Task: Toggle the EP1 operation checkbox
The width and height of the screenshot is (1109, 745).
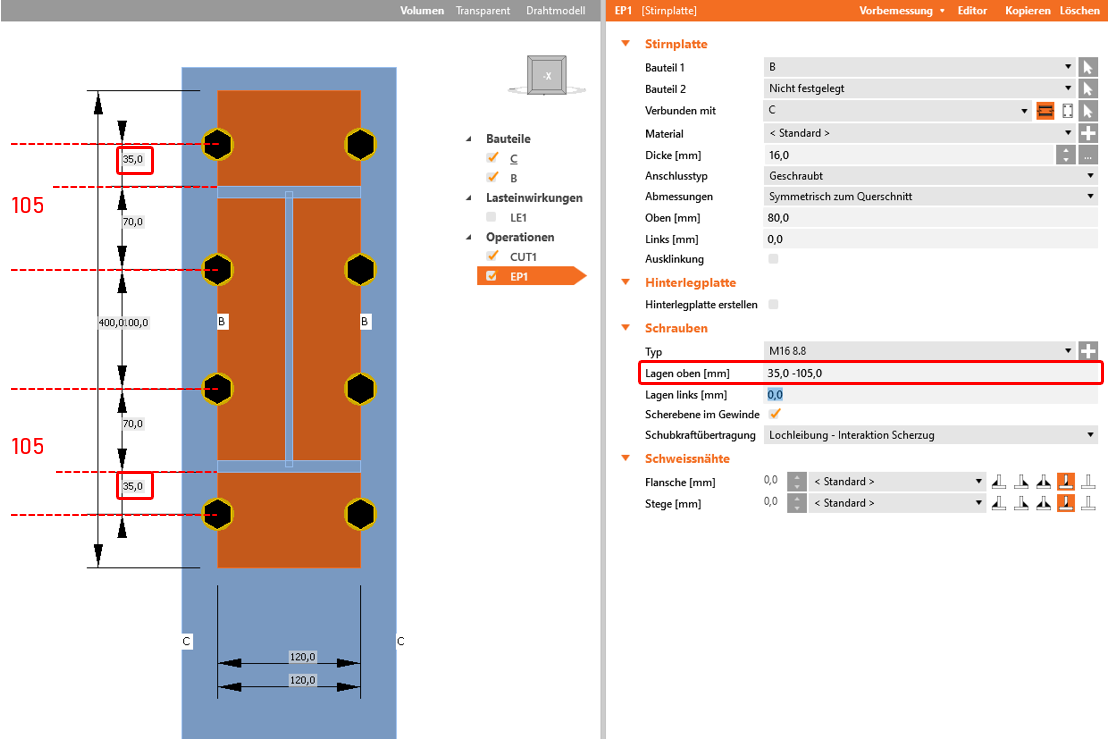Action: (492, 276)
